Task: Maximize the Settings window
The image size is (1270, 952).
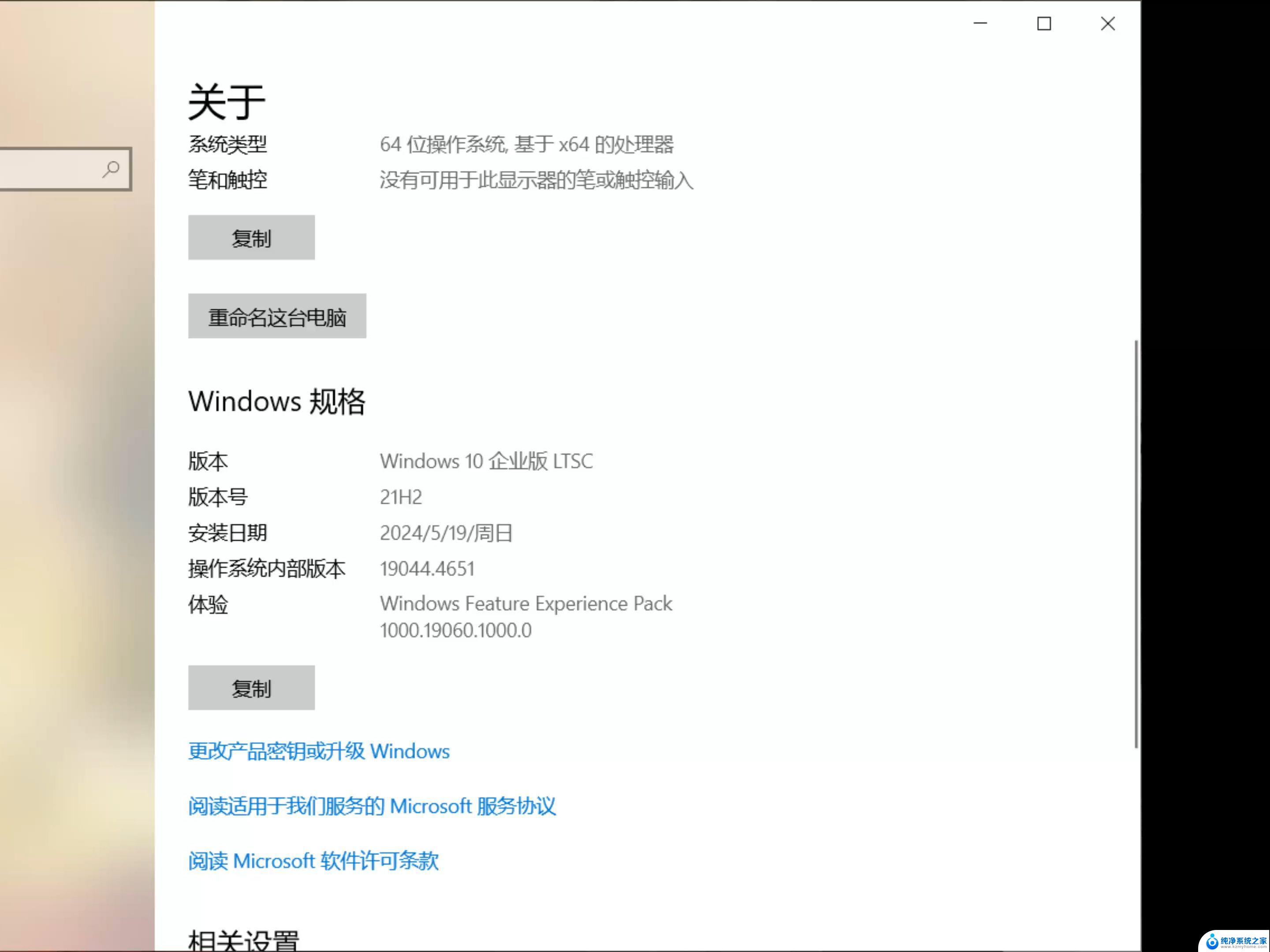Action: point(1044,23)
